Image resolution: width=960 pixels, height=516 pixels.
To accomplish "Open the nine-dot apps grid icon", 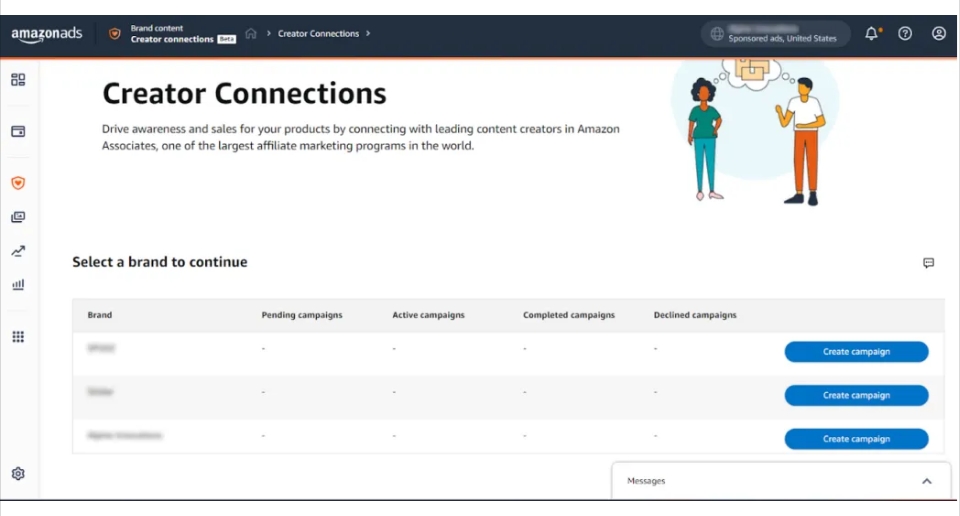I will point(18,337).
